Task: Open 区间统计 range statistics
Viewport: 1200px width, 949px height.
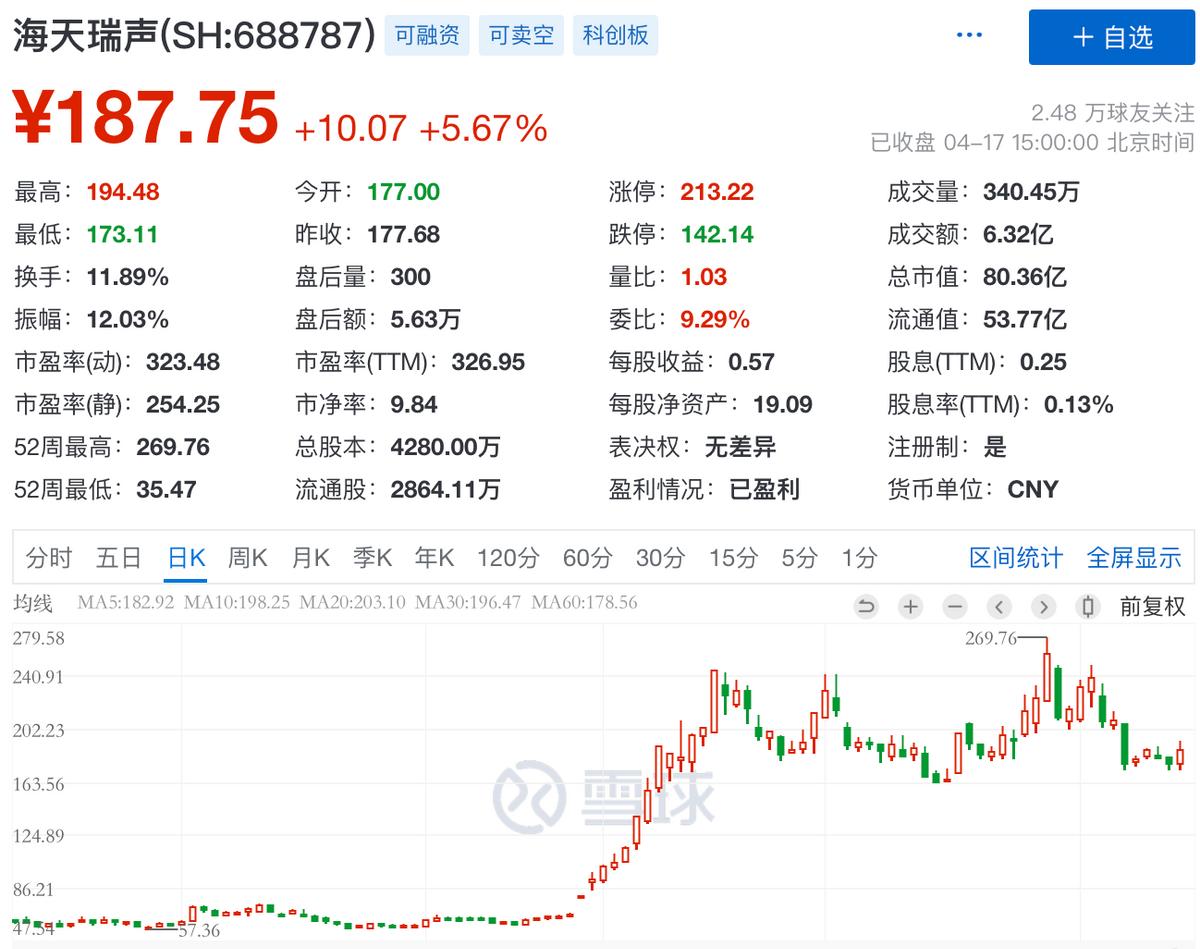Action: [x=1015, y=558]
